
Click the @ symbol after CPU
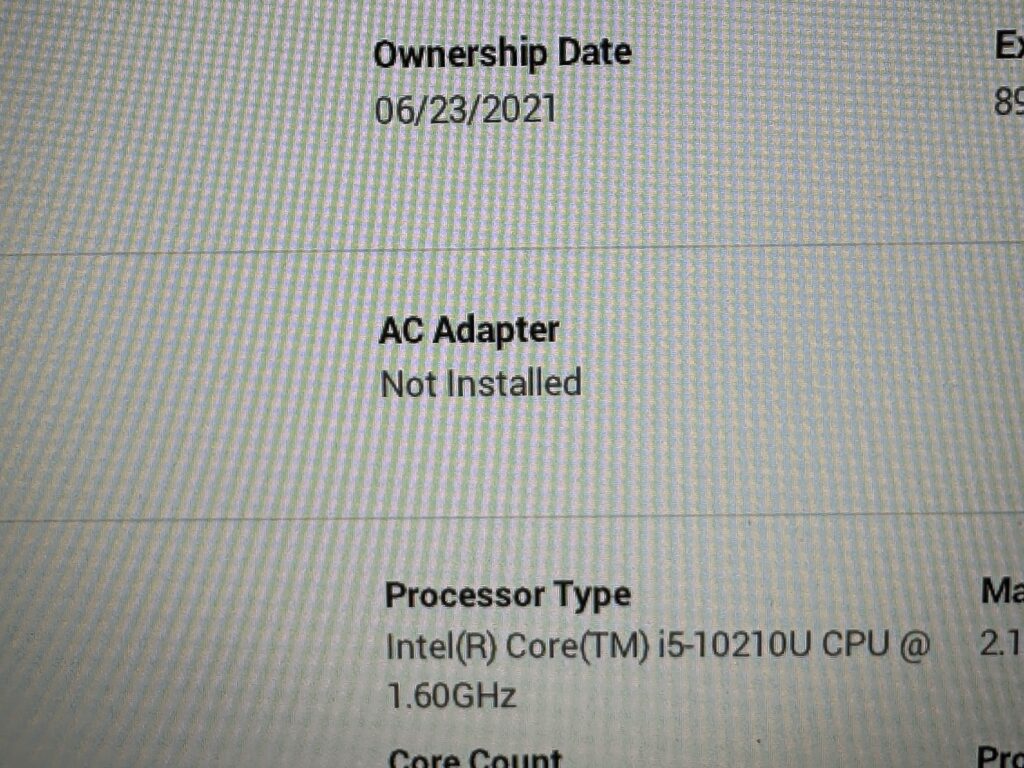[x=913, y=646]
